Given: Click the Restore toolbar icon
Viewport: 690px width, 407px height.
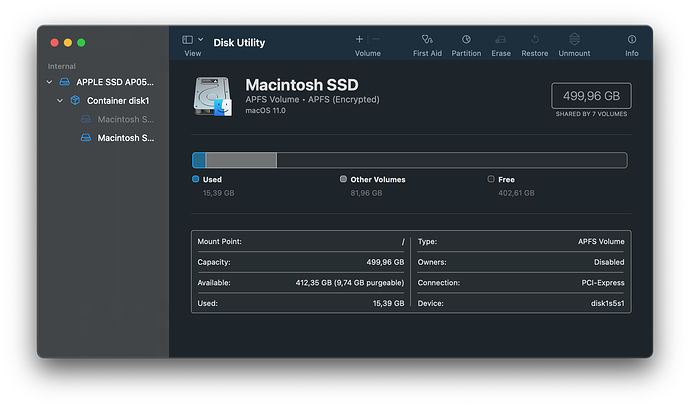Looking at the screenshot, I should (x=535, y=40).
